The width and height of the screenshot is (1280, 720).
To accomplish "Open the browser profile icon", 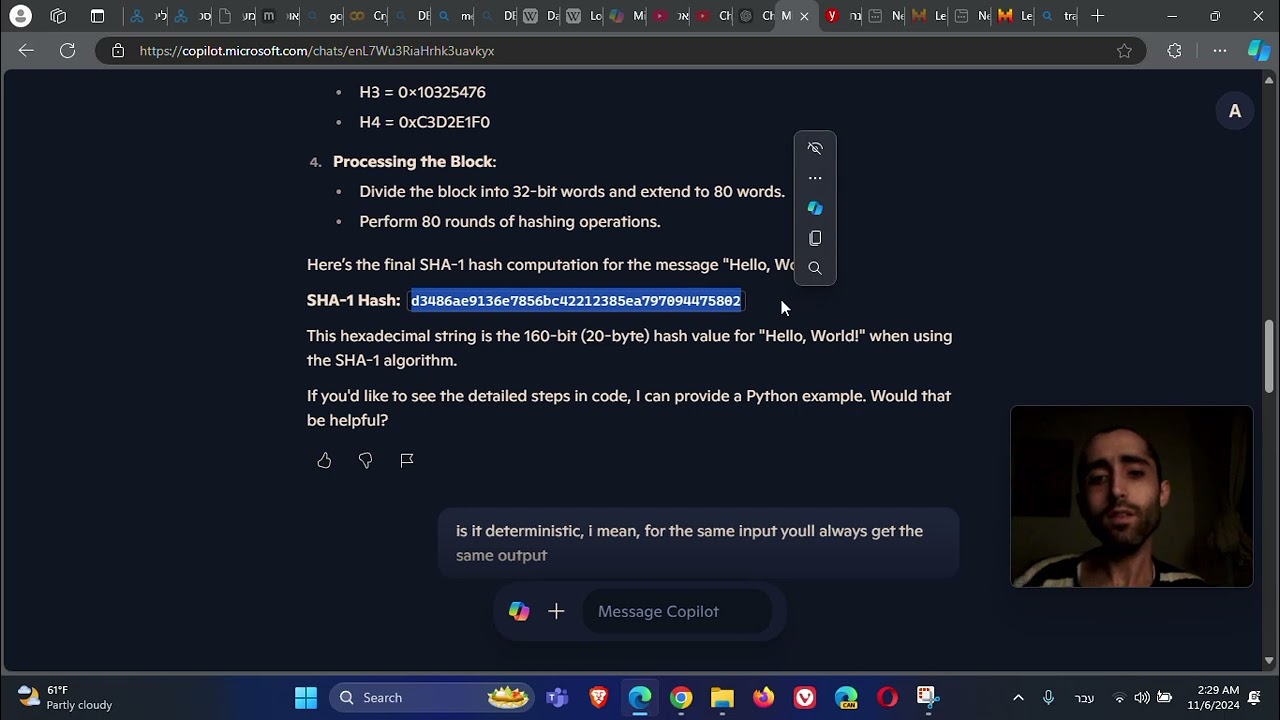I will point(19,16).
